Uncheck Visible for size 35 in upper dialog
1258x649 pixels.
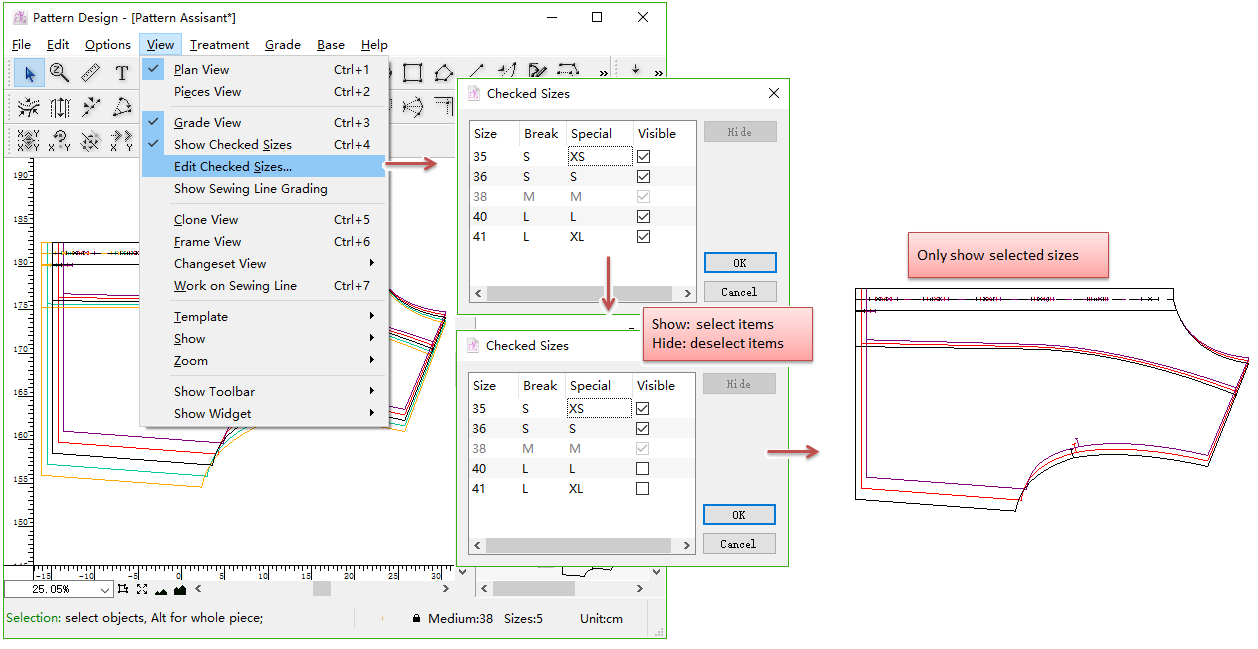pyautogui.click(x=644, y=157)
